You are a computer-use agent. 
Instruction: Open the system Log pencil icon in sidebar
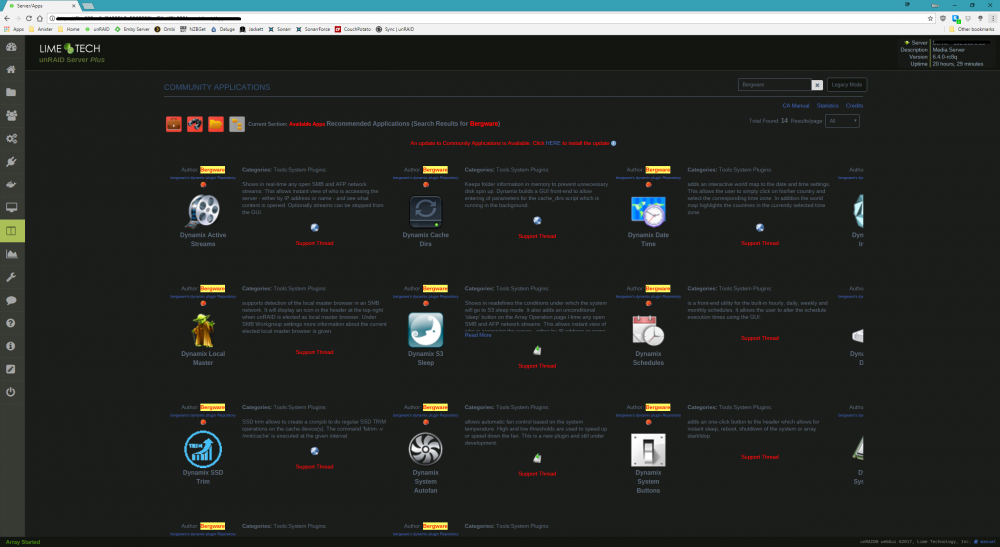click(11, 368)
